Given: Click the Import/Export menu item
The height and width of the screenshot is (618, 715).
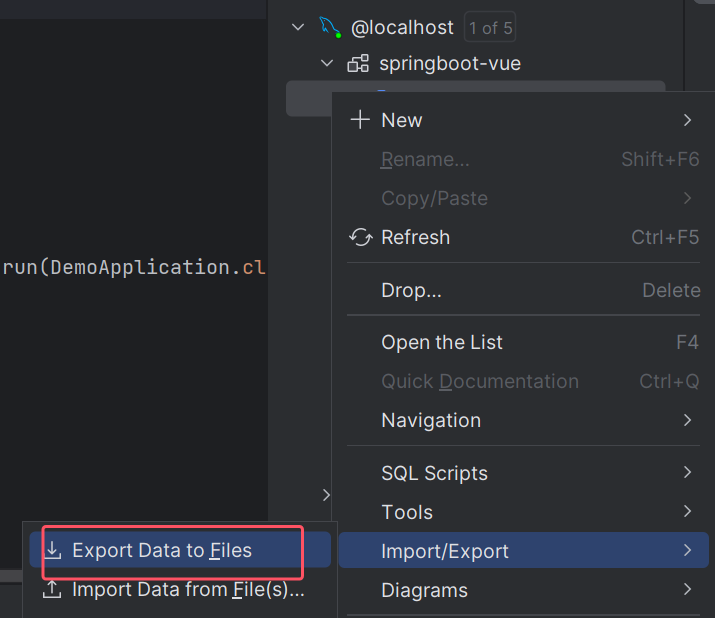Looking at the screenshot, I should coord(445,551).
